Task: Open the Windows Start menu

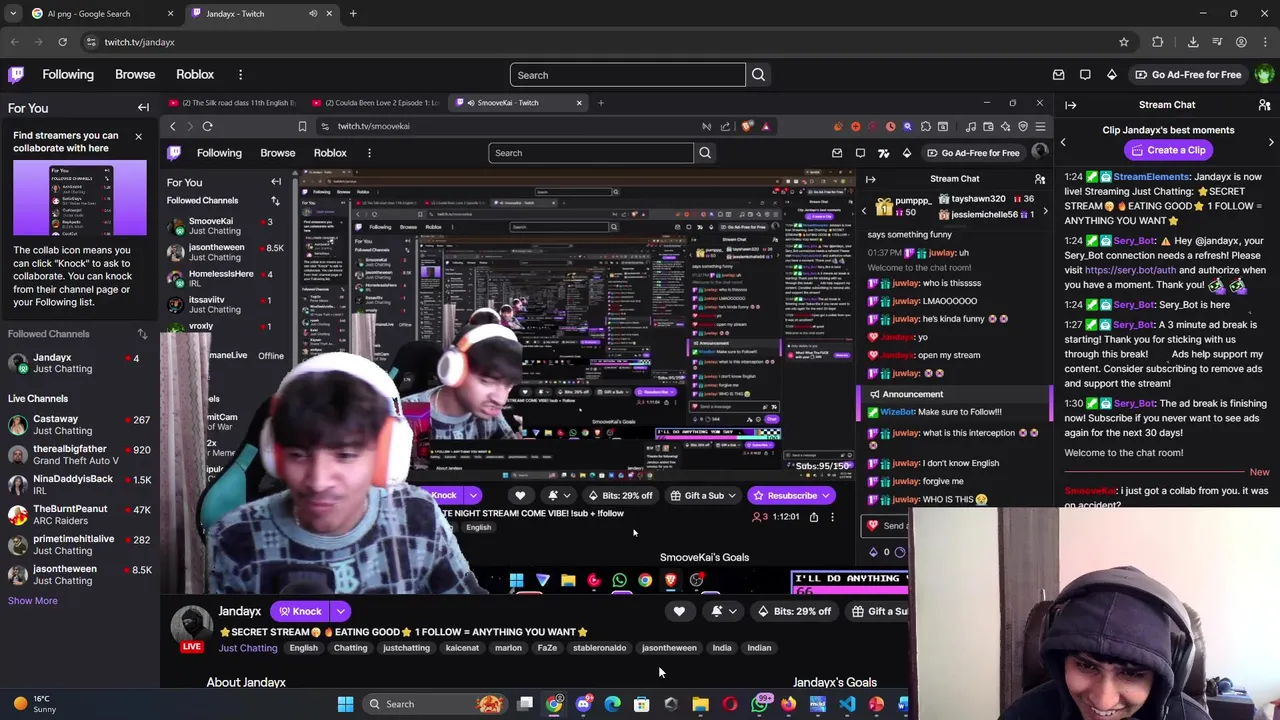Action: (x=345, y=704)
